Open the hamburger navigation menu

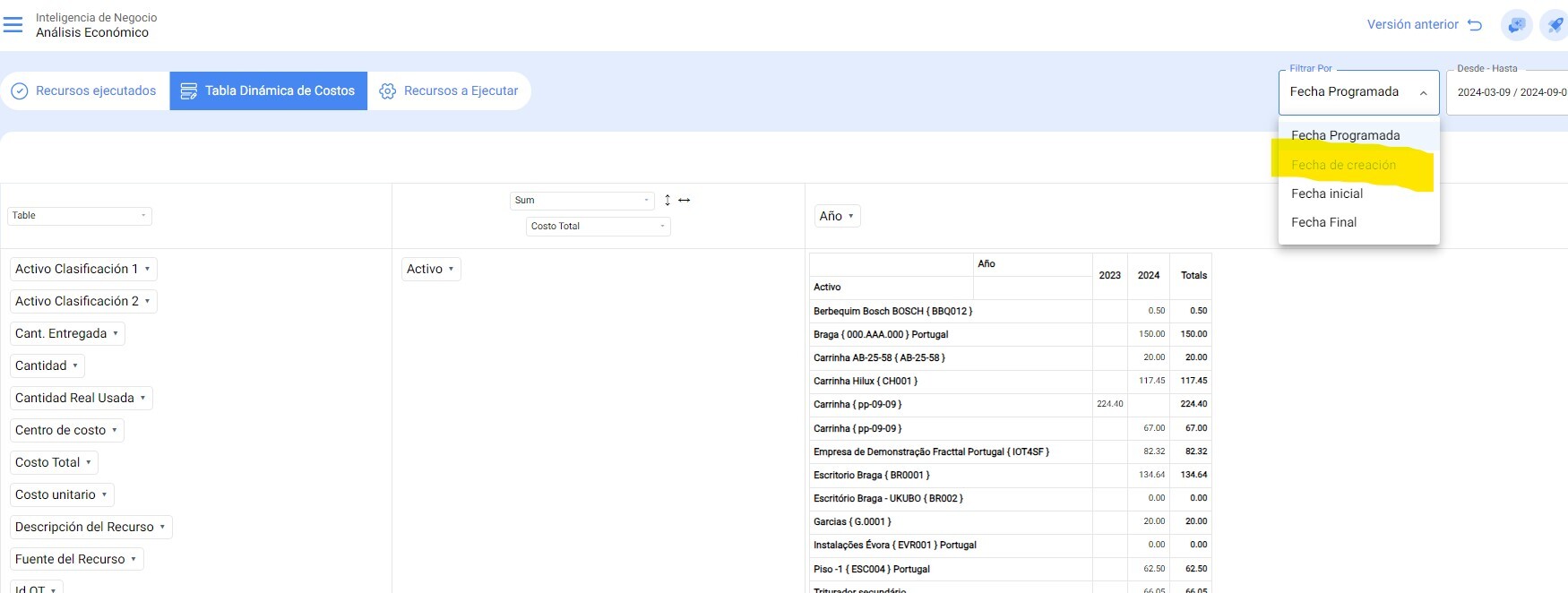coord(13,25)
